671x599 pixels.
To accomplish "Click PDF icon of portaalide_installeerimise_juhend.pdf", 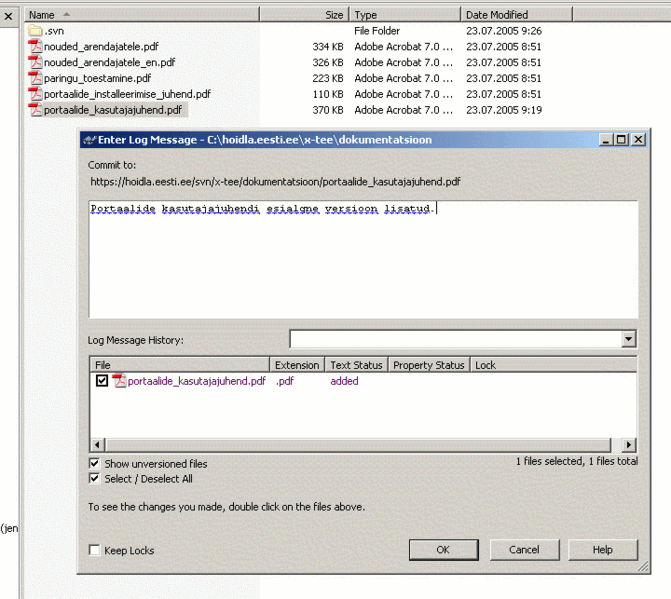I will click(35, 94).
